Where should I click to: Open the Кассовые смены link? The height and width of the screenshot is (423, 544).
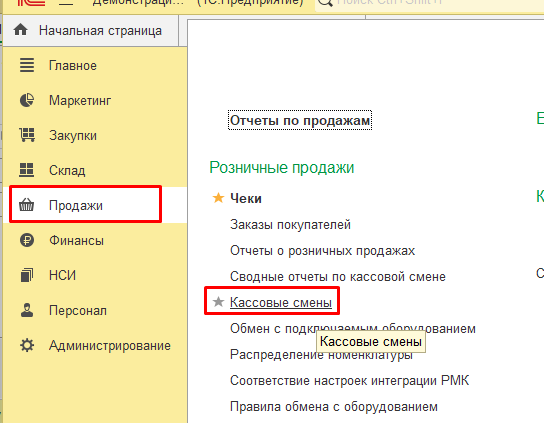[281, 303]
